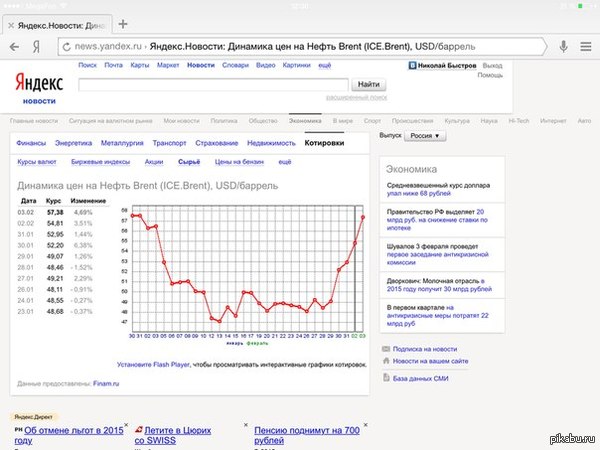
Task: Open the Поиск service link
Action: (x=88, y=65)
